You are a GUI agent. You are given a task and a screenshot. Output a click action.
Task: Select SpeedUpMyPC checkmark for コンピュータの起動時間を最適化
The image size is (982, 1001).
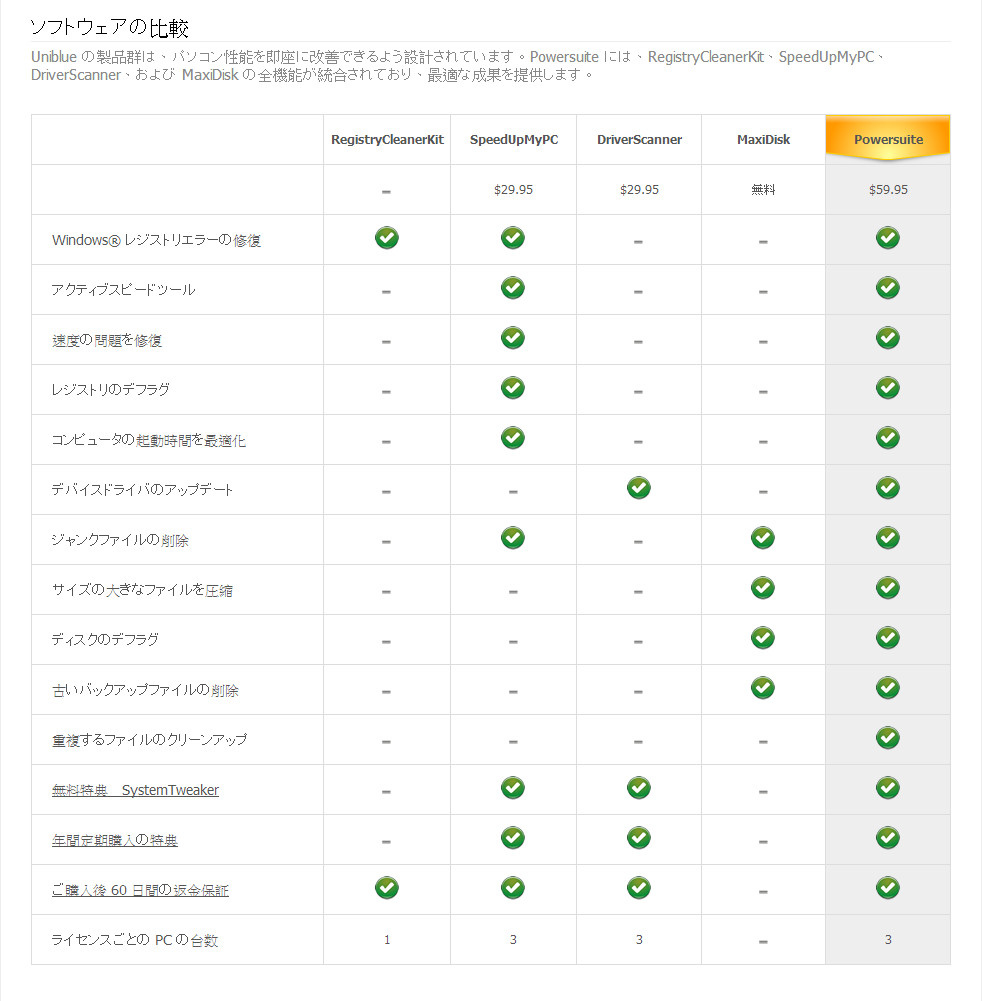[x=513, y=438]
